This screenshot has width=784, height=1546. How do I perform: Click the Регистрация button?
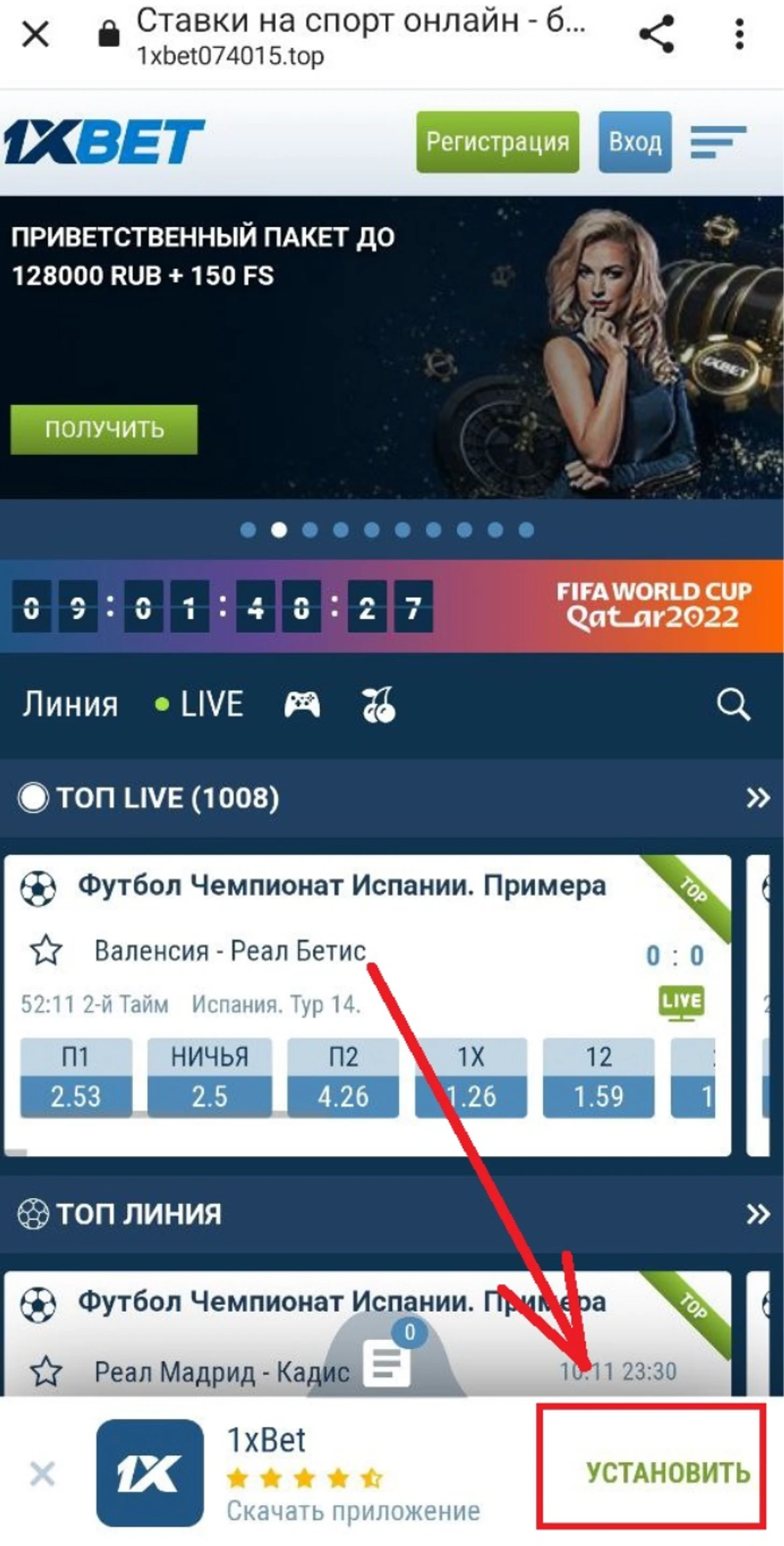[498, 142]
